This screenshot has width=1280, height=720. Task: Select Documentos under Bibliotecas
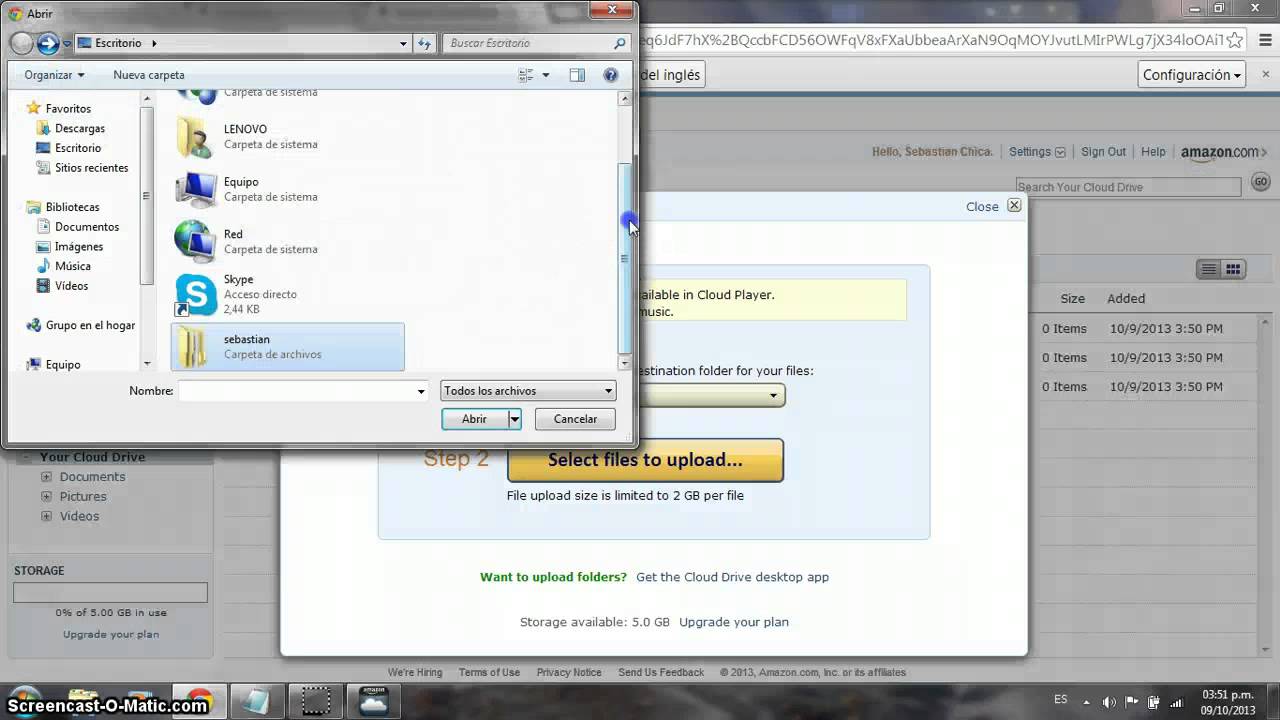pos(87,227)
